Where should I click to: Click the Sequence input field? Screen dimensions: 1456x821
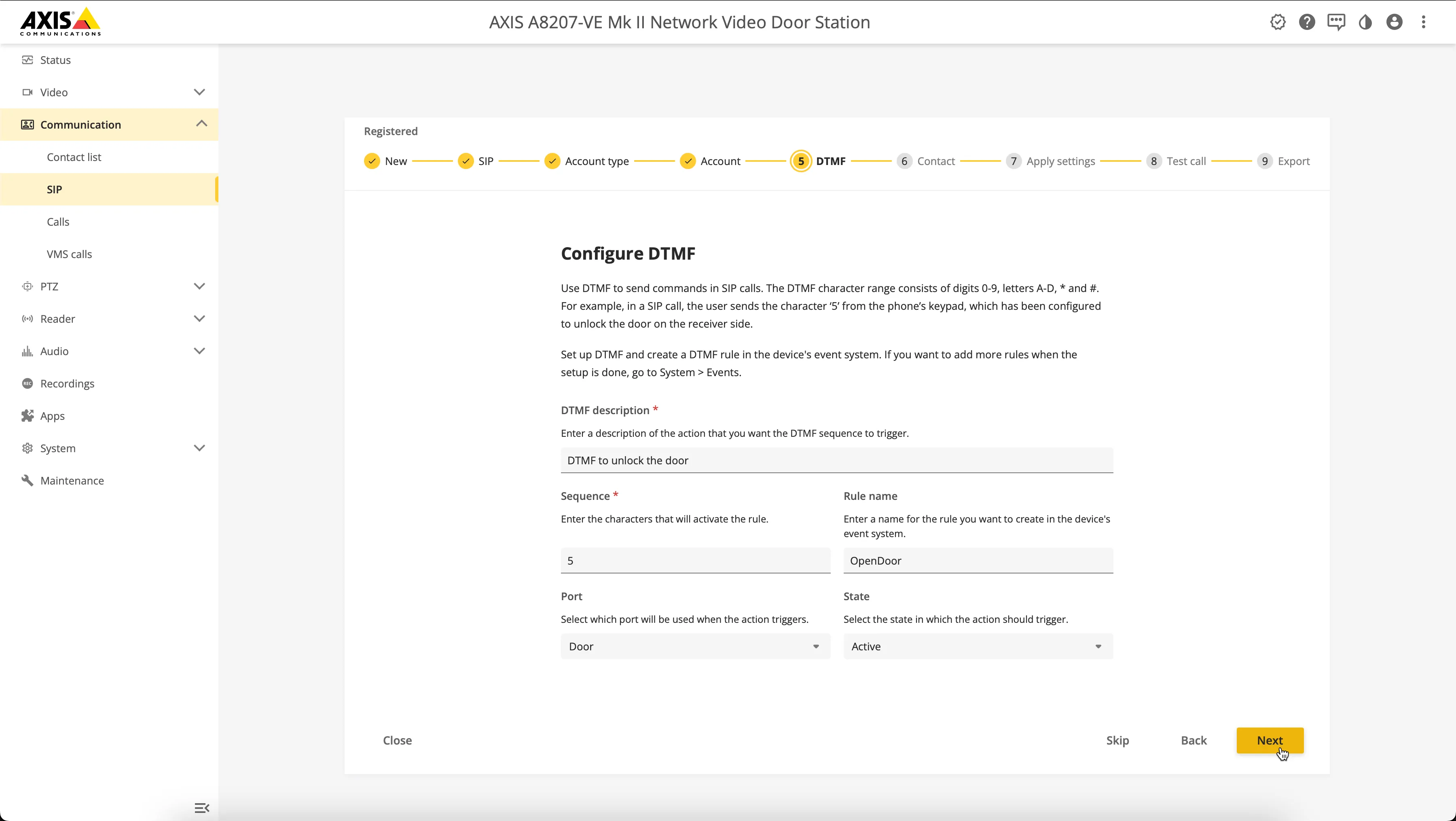coord(695,560)
